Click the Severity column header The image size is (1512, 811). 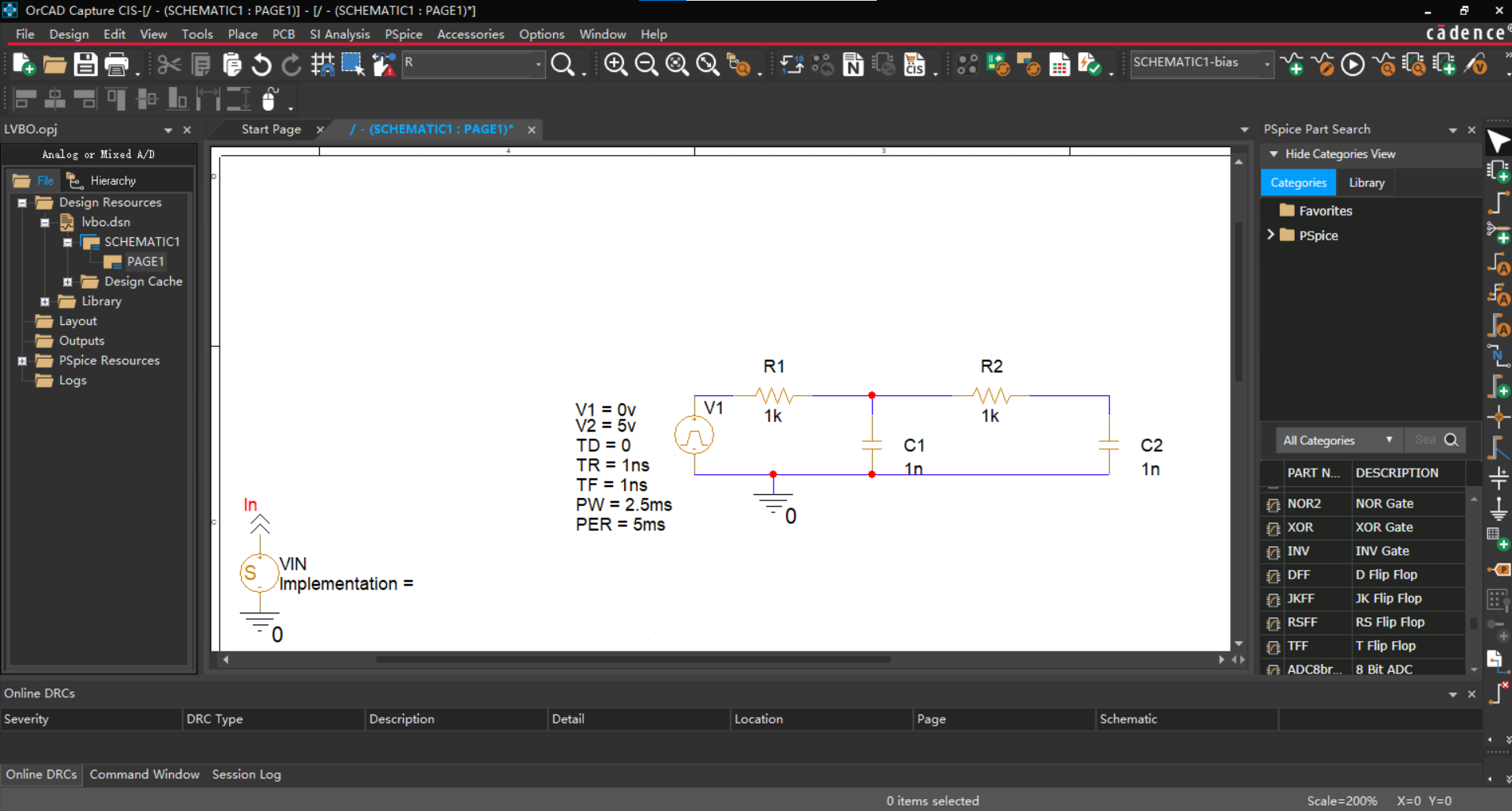[91, 719]
